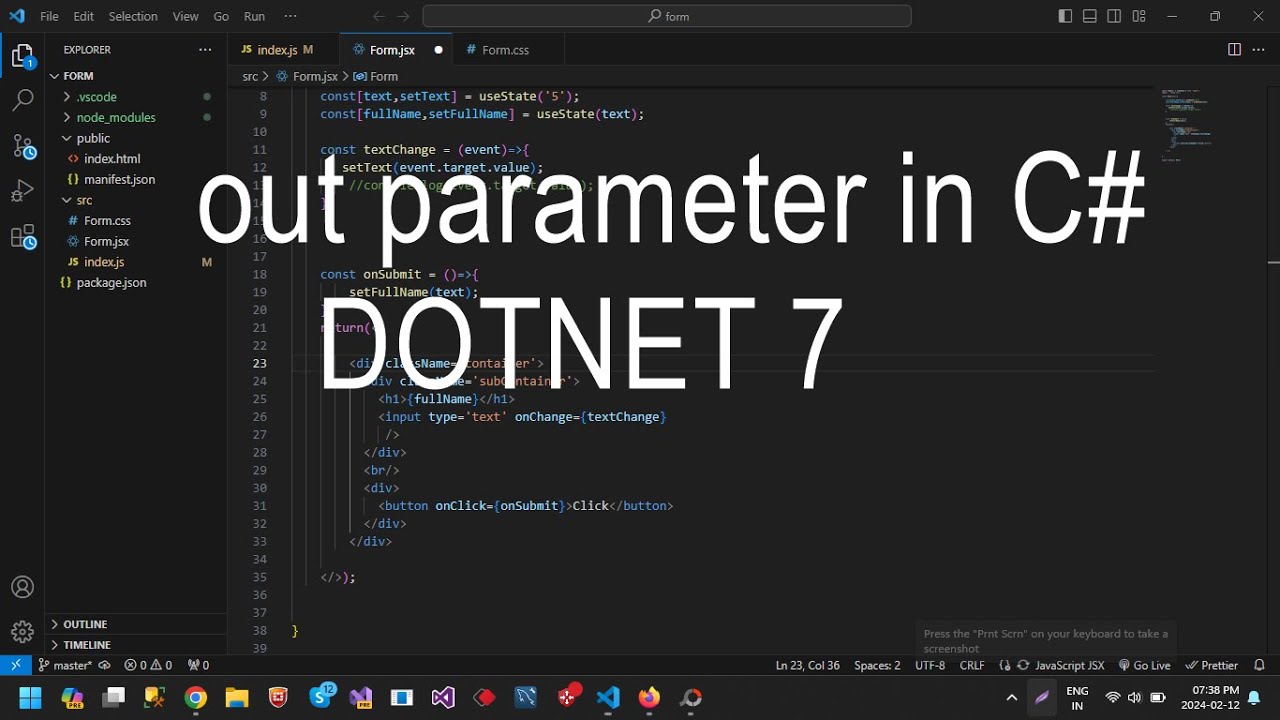Click the code minimap preview
The image size is (1280, 720).
[1186, 125]
